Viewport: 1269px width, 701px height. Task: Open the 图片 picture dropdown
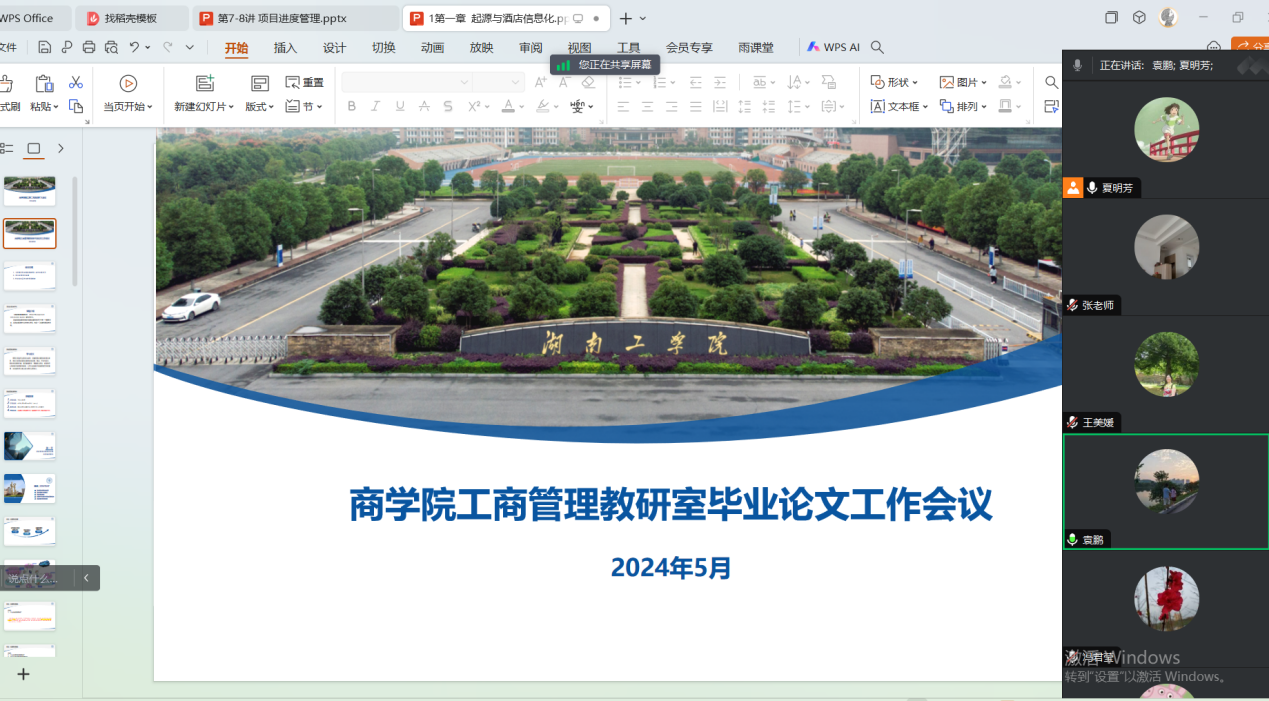[x=963, y=82]
